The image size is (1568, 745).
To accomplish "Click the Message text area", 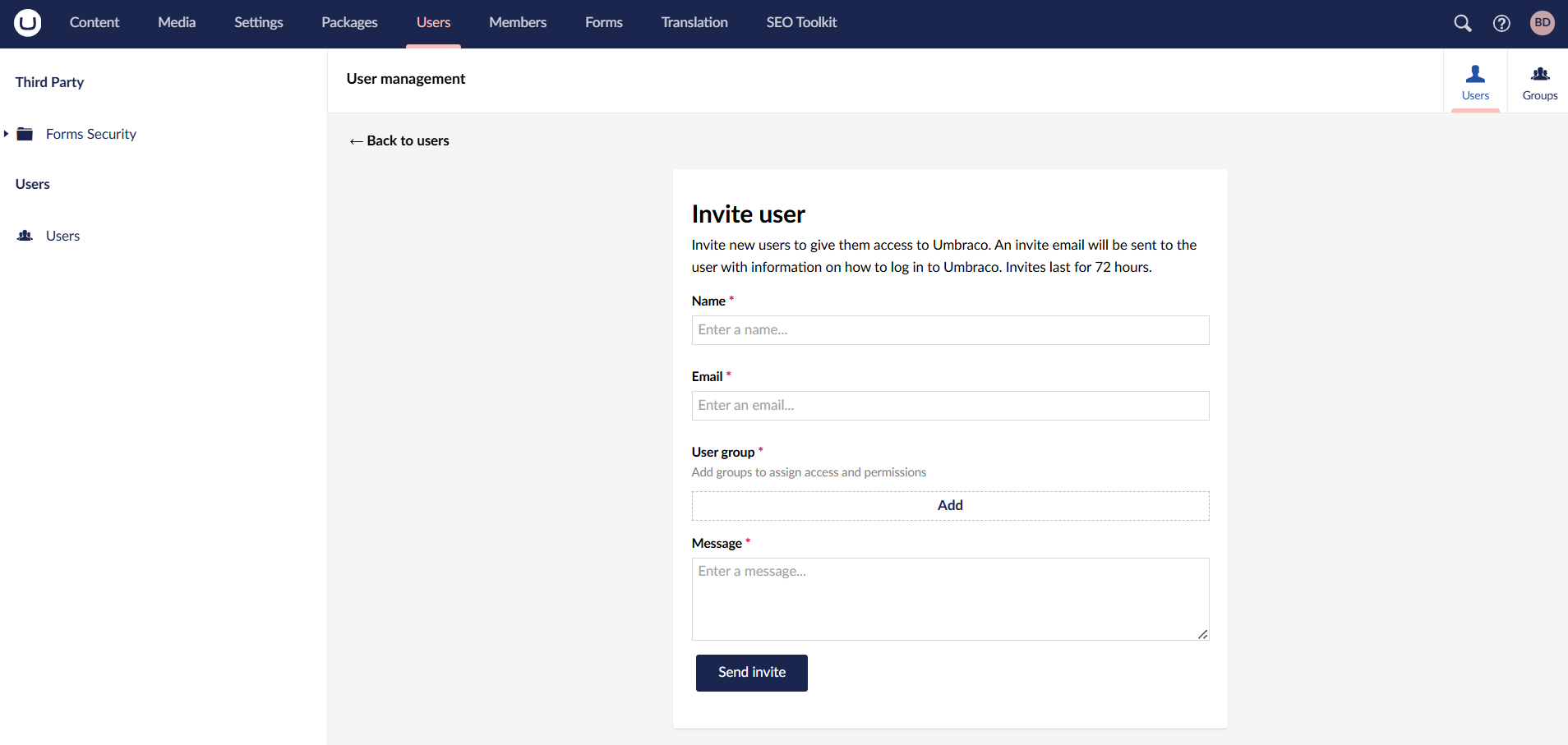I will [x=950, y=599].
